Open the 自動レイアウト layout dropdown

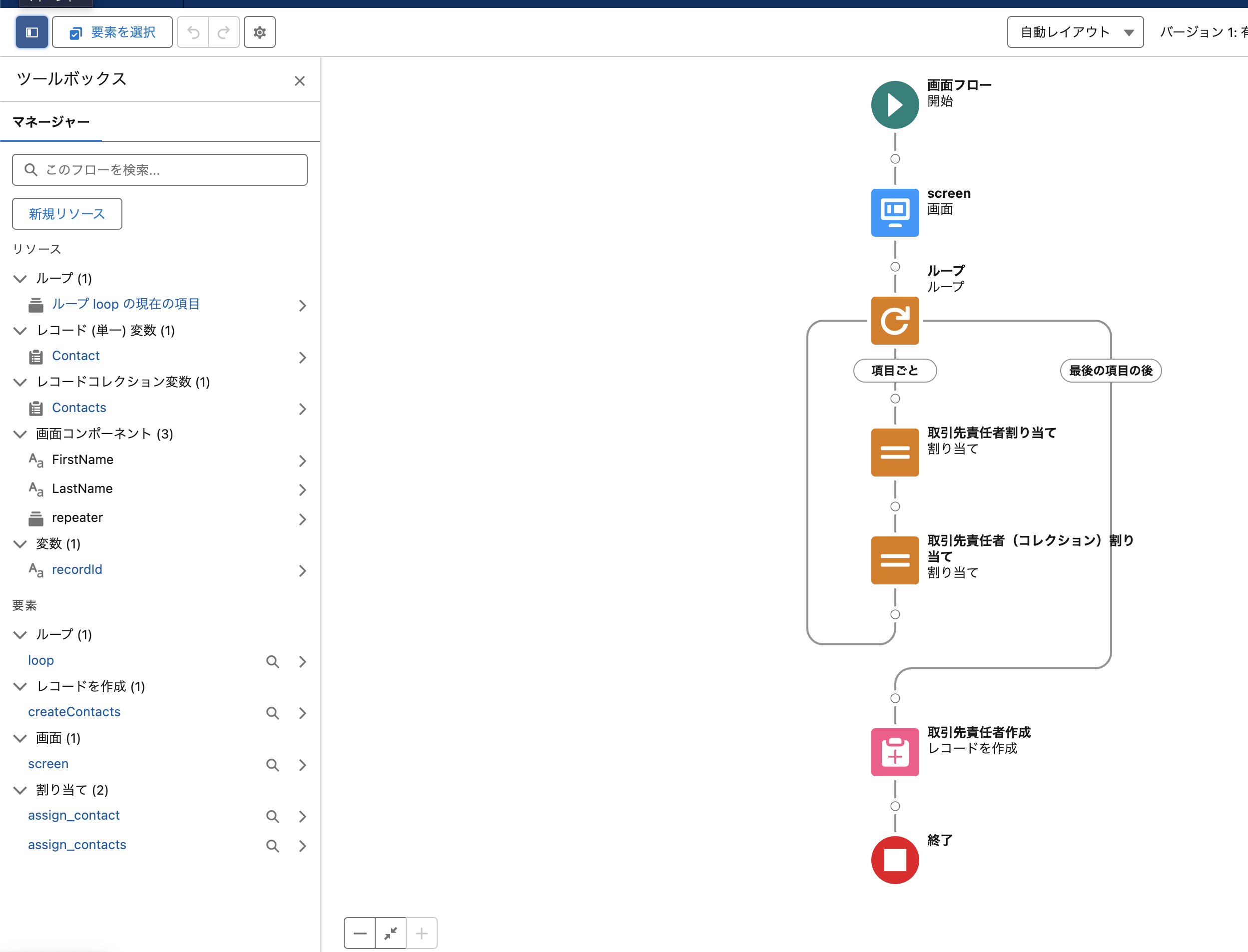point(1075,32)
